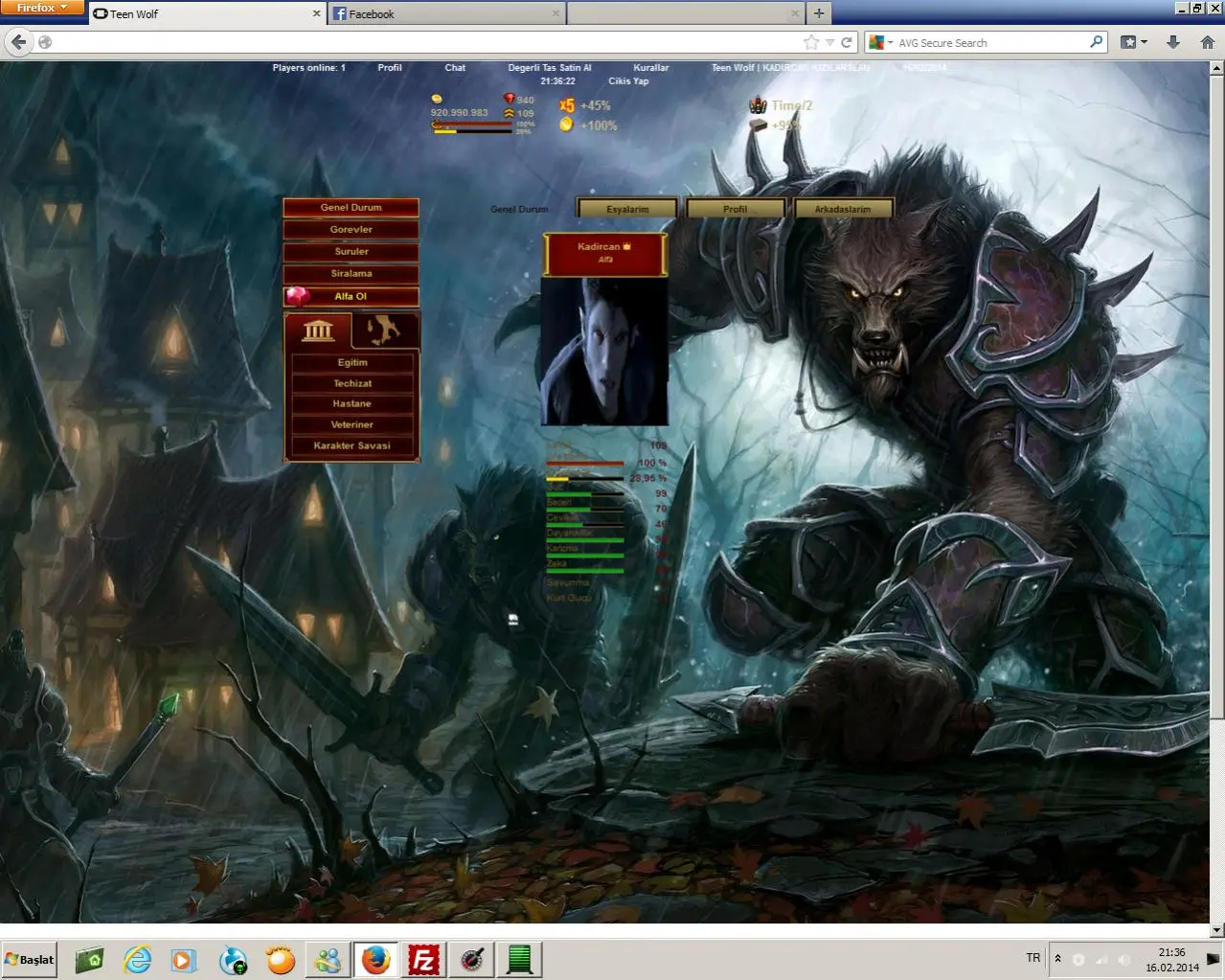The width and height of the screenshot is (1225, 980).
Task: Click the gold coin icon above 920.990.983
Action: click(x=437, y=99)
